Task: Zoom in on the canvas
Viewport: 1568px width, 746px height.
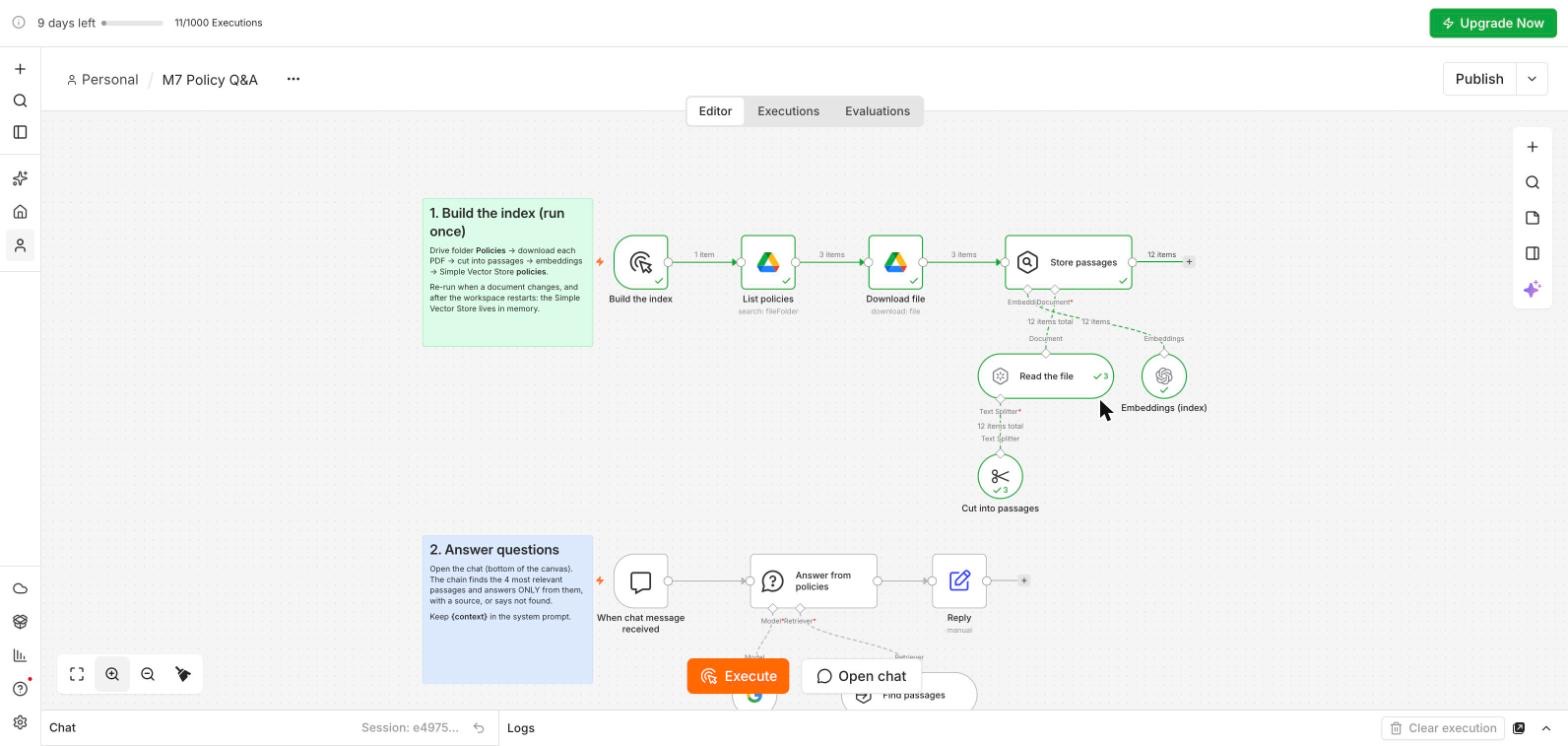Action: click(x=112, y=674)
